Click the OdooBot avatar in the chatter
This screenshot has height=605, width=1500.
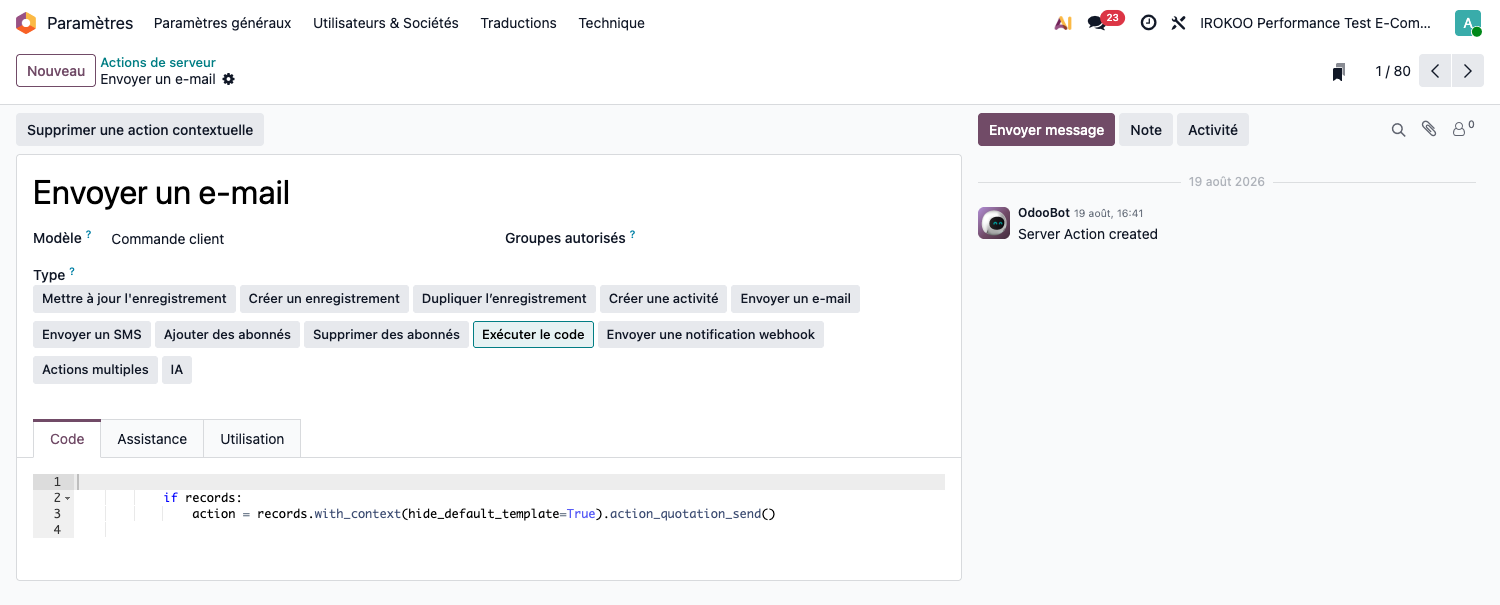pyautogui.click(x=994, y=223)
